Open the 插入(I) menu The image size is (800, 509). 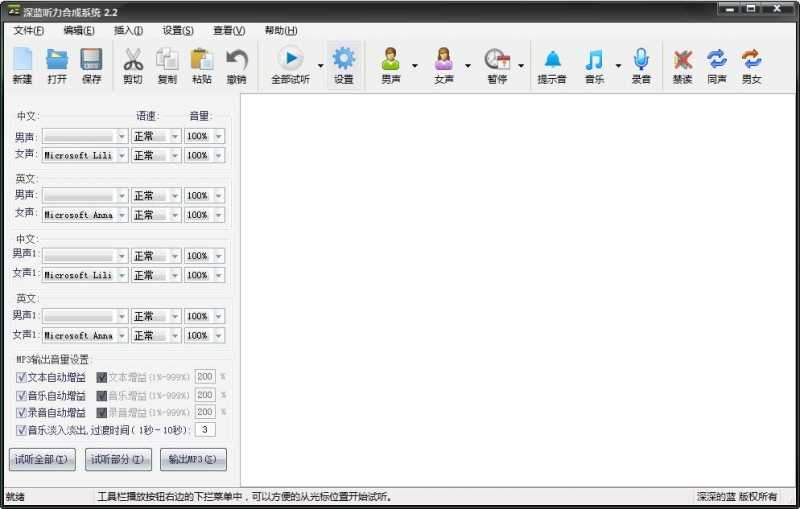click(128, 30)
